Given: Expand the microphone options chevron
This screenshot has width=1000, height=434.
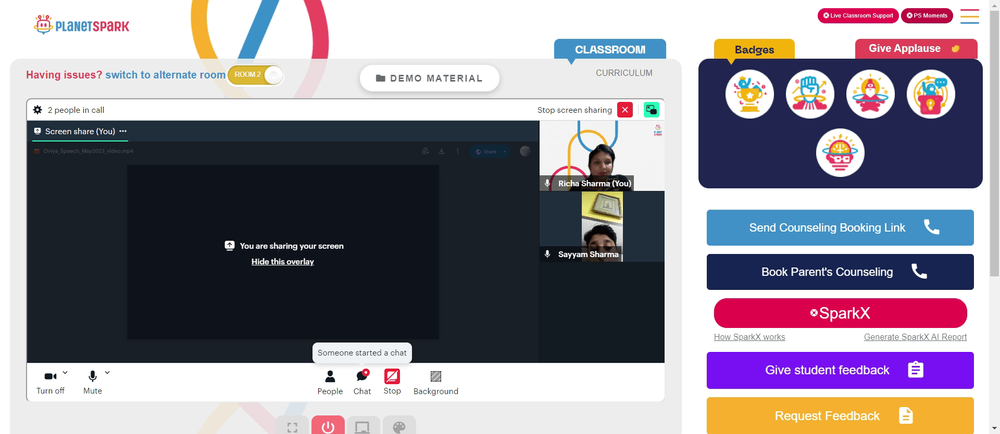Looking at the screenshot, I should point(107,372).
